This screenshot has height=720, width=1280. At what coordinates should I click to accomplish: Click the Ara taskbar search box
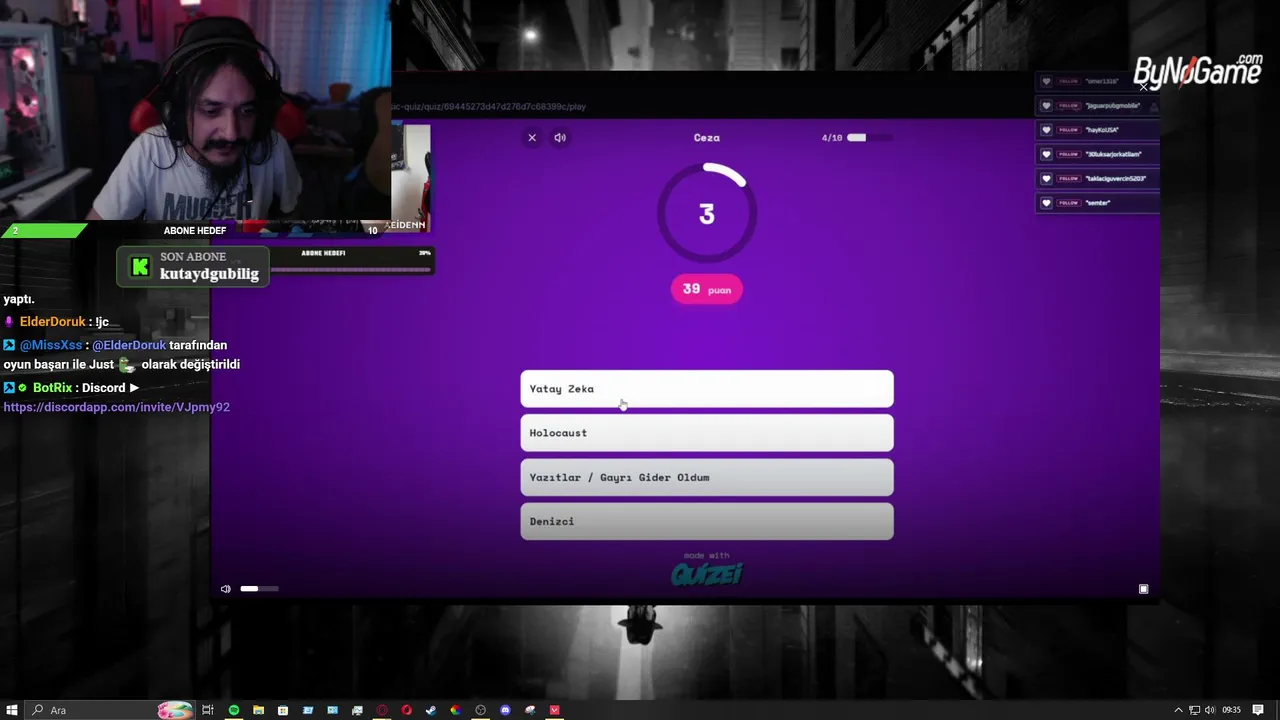click(110, 710)
